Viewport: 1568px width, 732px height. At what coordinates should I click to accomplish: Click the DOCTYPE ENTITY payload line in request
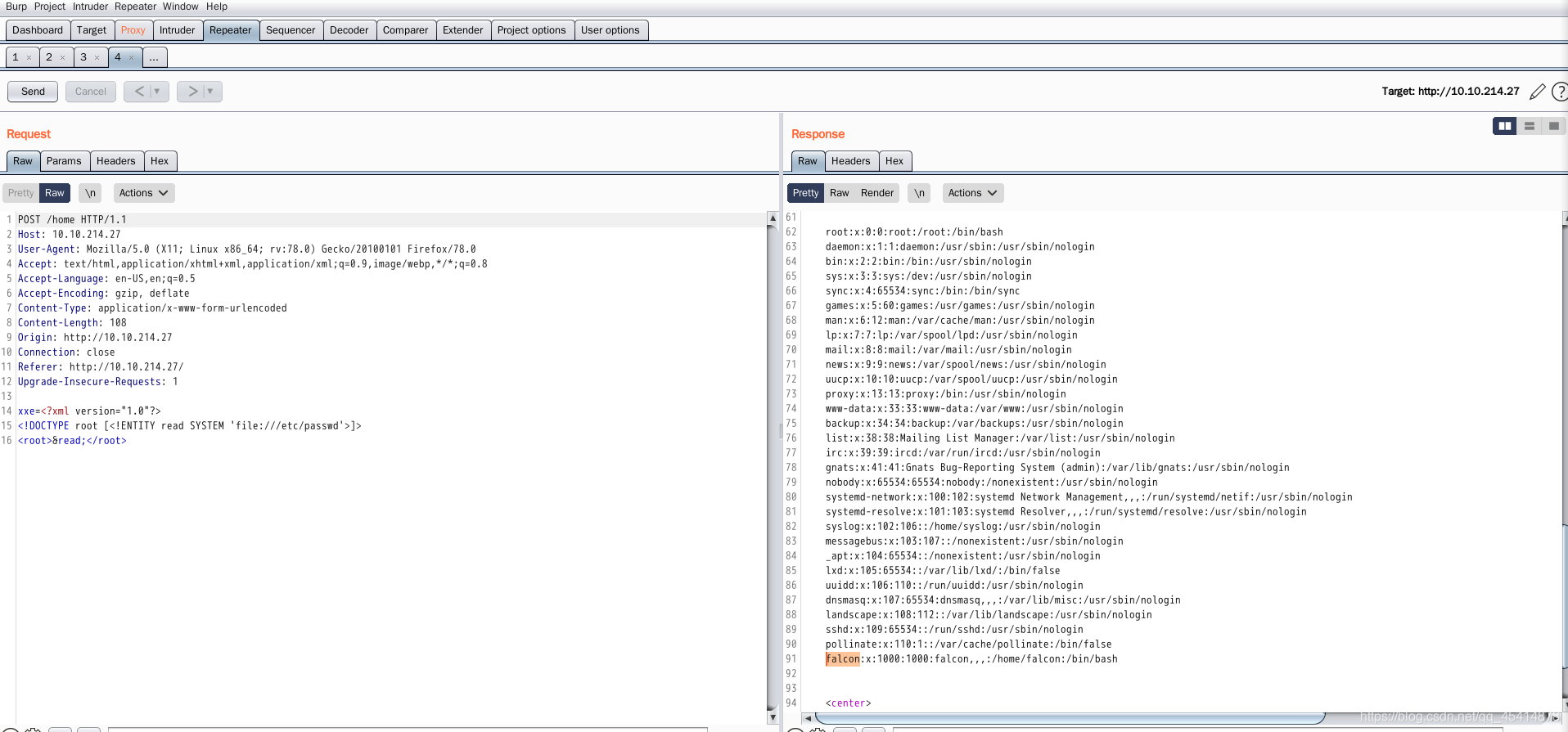190,426
